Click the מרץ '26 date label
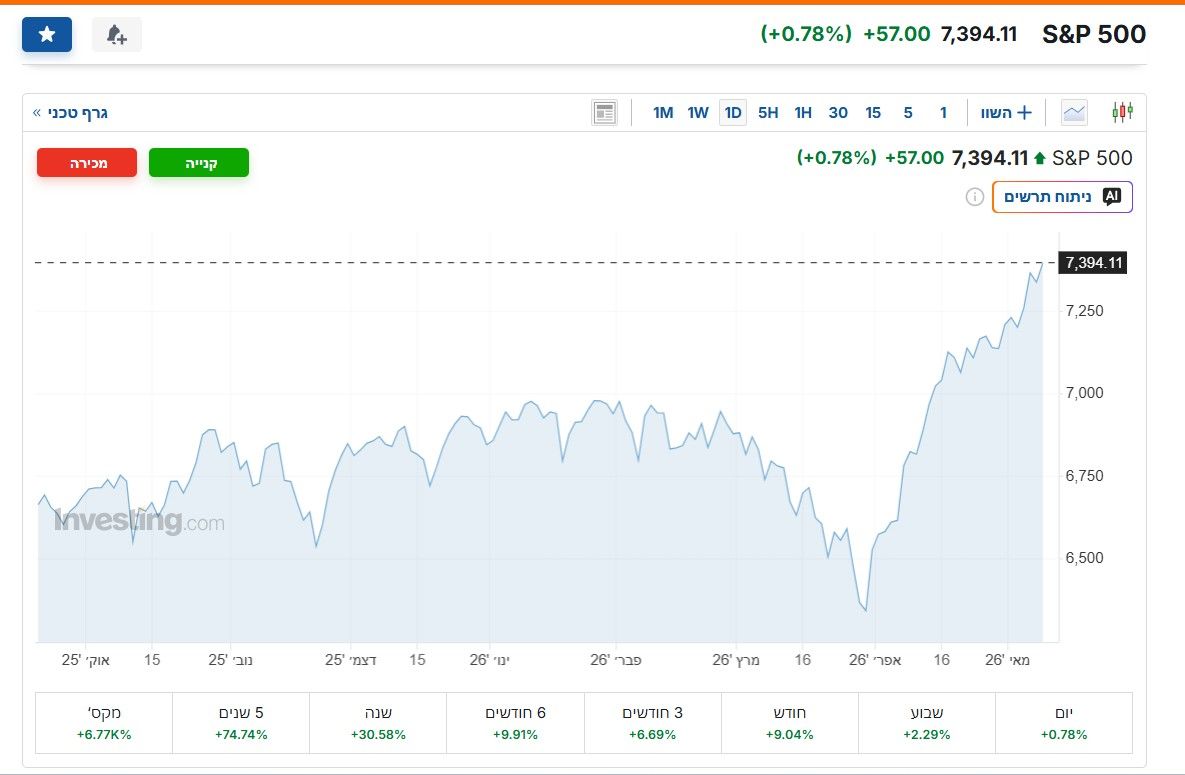This screenshot has width=1185, height=775. (x=735, y=659)
